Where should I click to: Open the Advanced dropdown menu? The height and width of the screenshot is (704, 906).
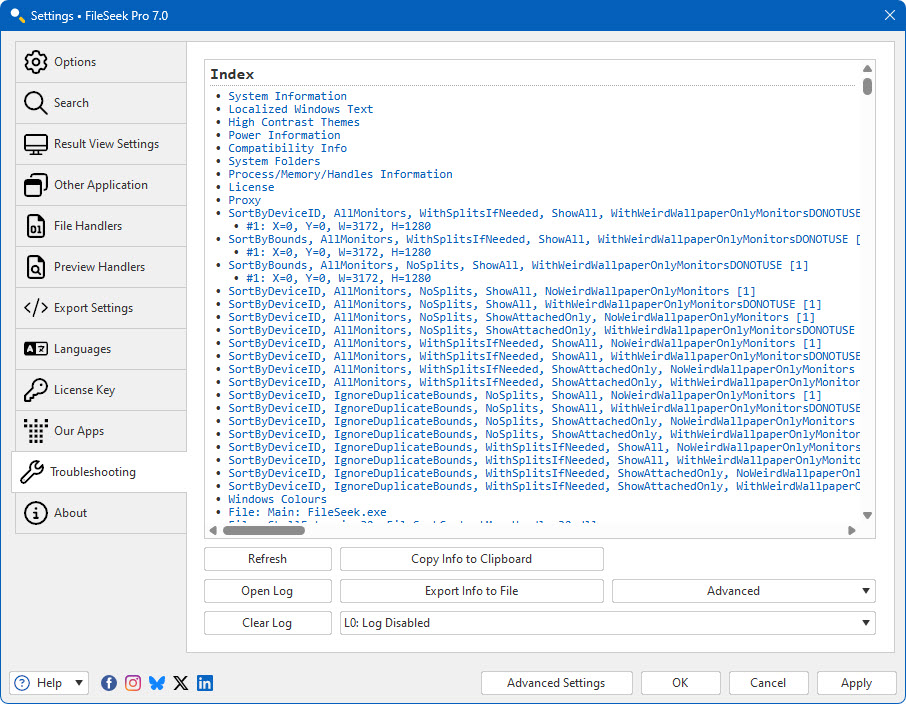[x=744, y=591]
